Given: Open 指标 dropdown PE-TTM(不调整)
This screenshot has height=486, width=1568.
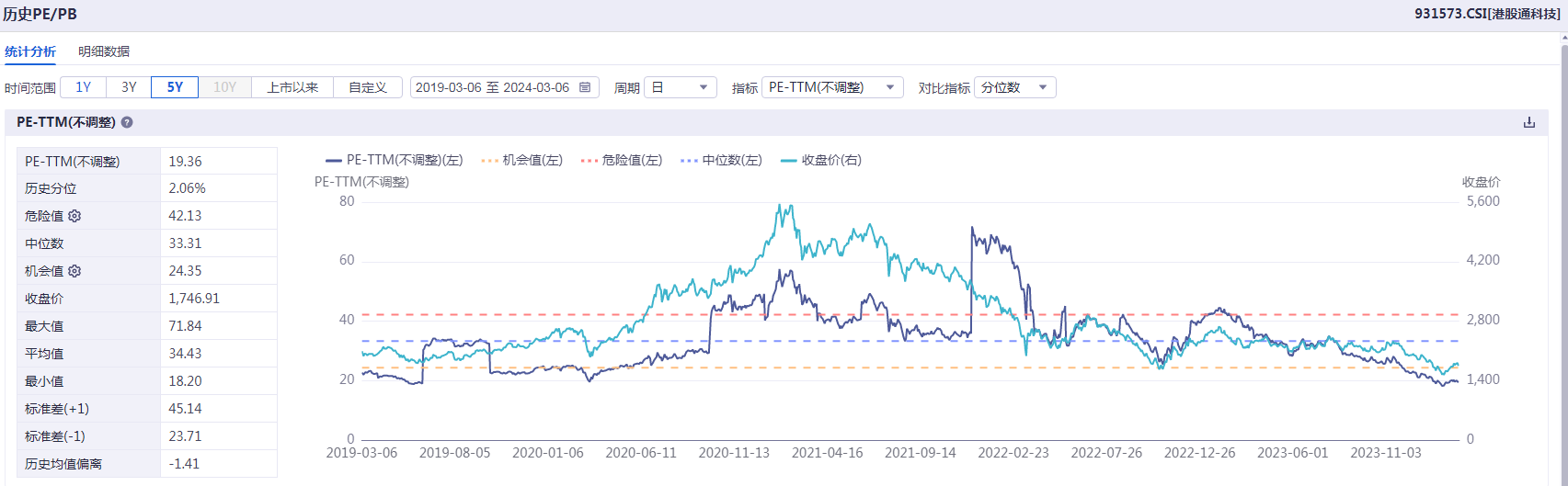Looking at the screenshot, I should point(832,87).
